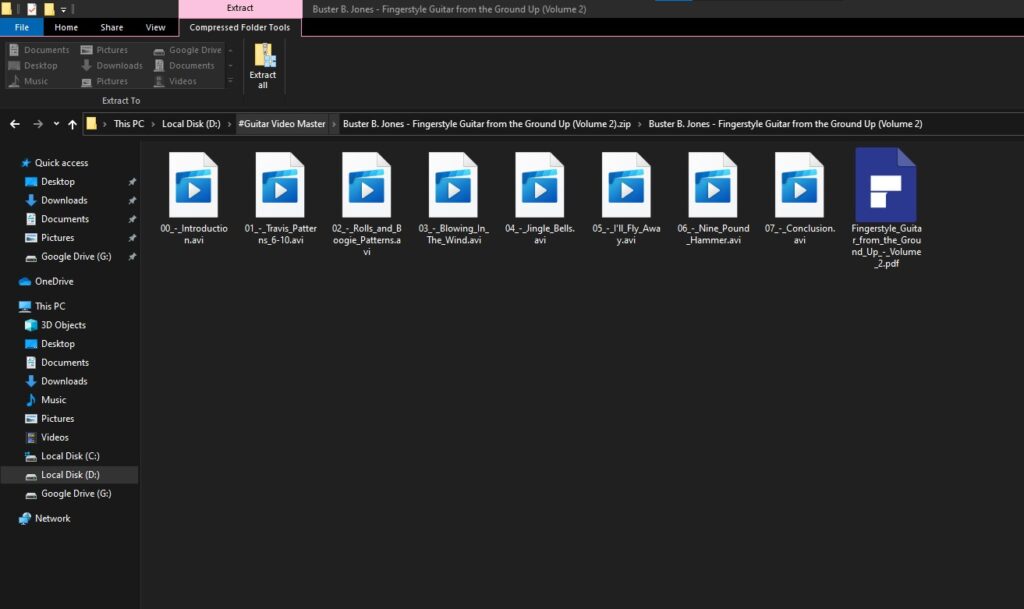Click the chevron after This PC in address bar
Image resolution: width=1024 pixels, height=609 pixels.
[x=153, y=124]
